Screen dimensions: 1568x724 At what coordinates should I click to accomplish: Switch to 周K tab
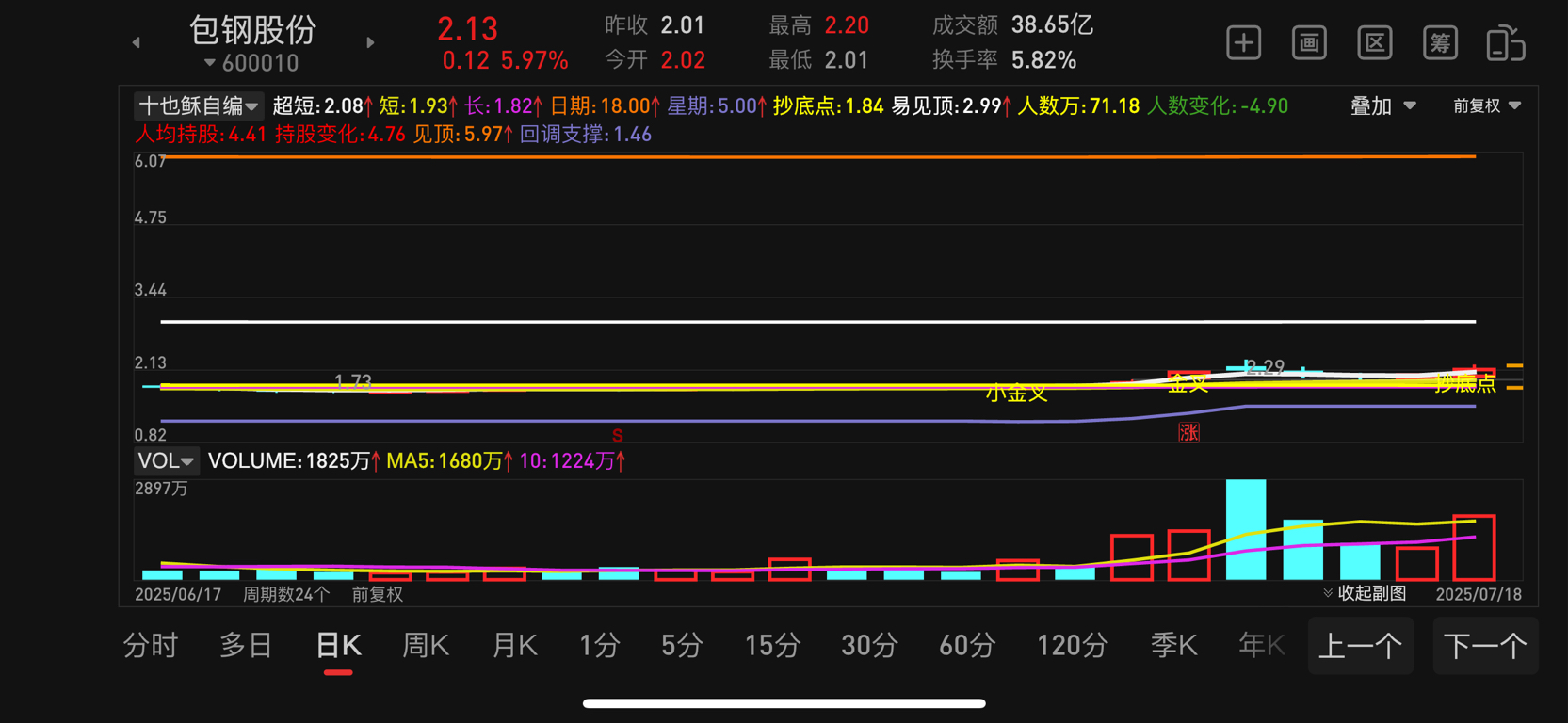[426, 646]
